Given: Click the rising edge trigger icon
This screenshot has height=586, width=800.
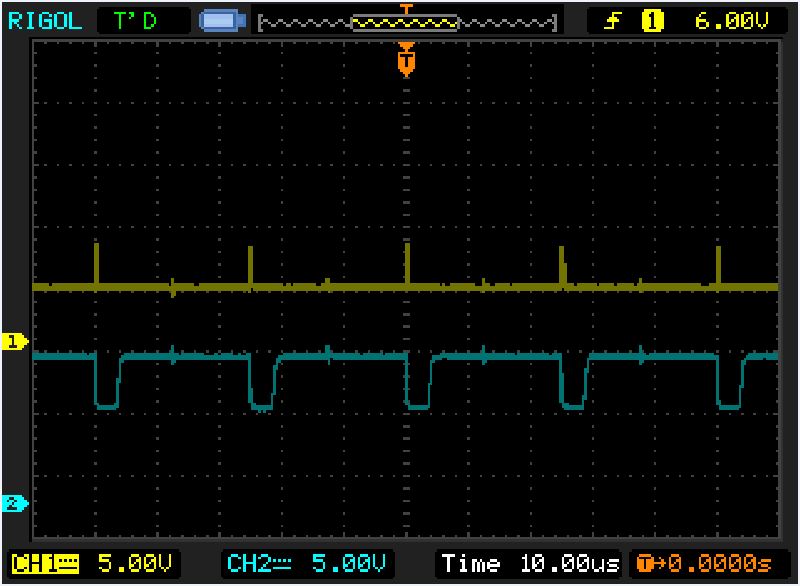Looking at the screenshot, I should pyautogui.click(x=612, y=21).
